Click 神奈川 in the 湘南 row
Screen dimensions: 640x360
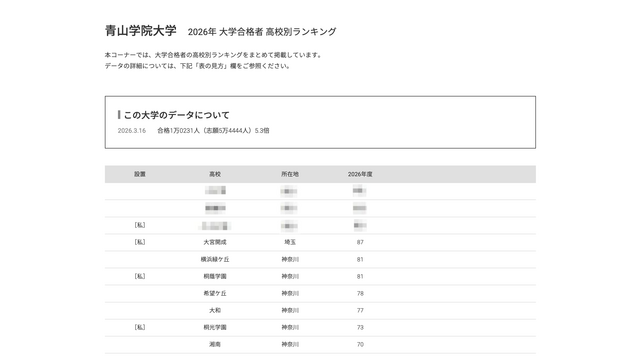[x=290, y=344]
